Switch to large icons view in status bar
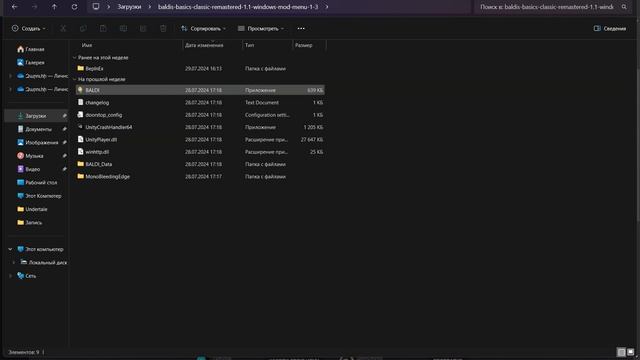This screenshot has width=640, height=360. (631, 352)
